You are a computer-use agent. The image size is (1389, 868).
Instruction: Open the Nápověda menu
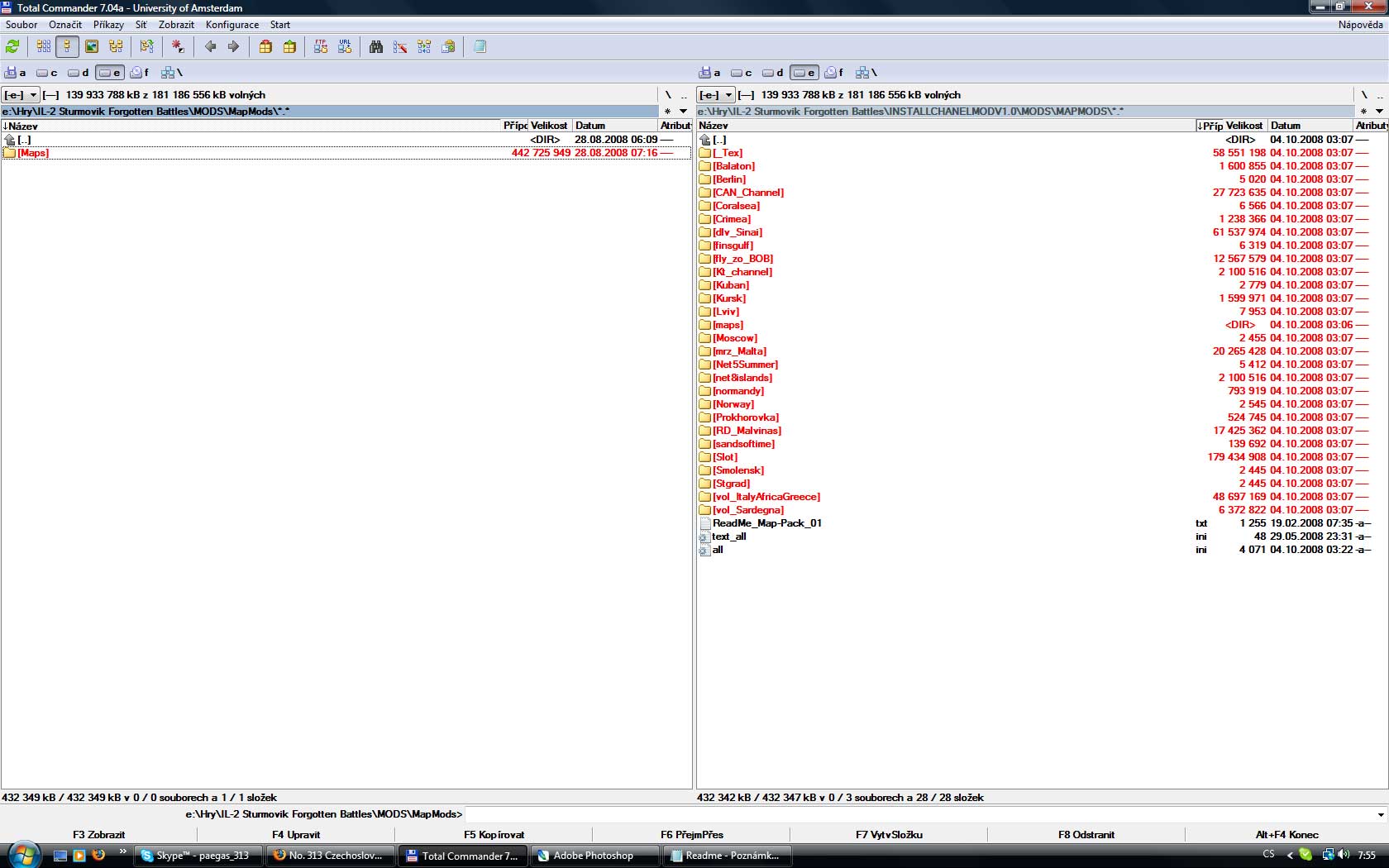(x=1360, y=25)
